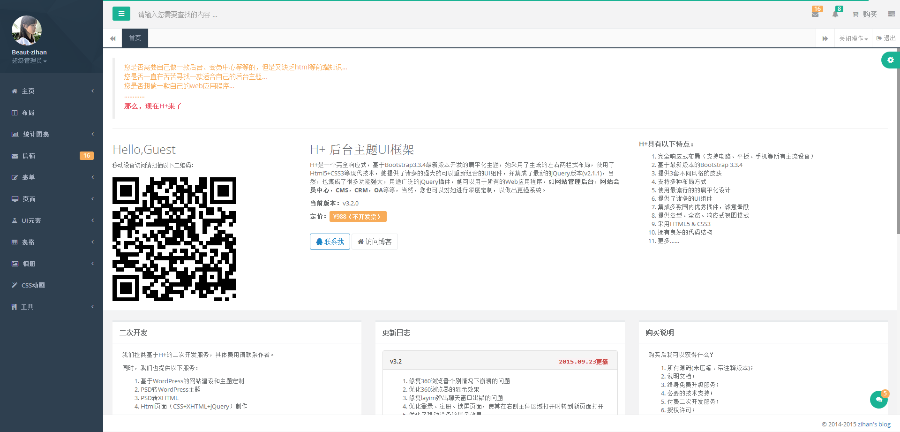Click the tab-scroll right double arrow

pos(825,38)
